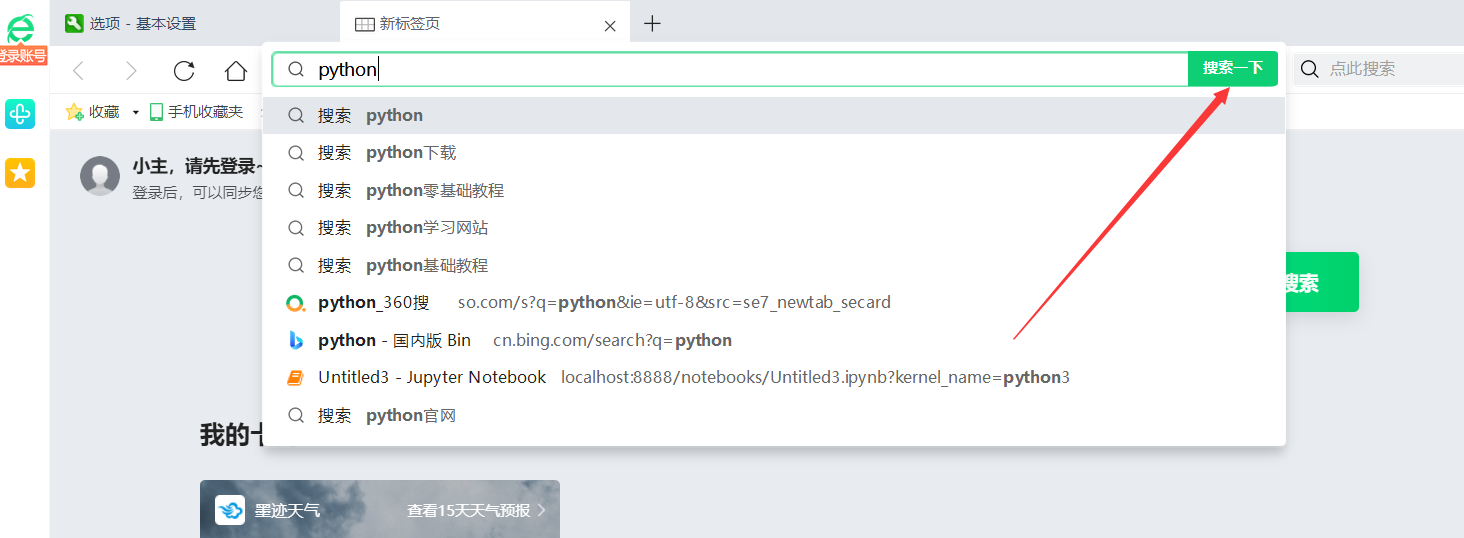Click the 点此搜索 search box
The image size is (1464, 538).
tap(1380, 69)
